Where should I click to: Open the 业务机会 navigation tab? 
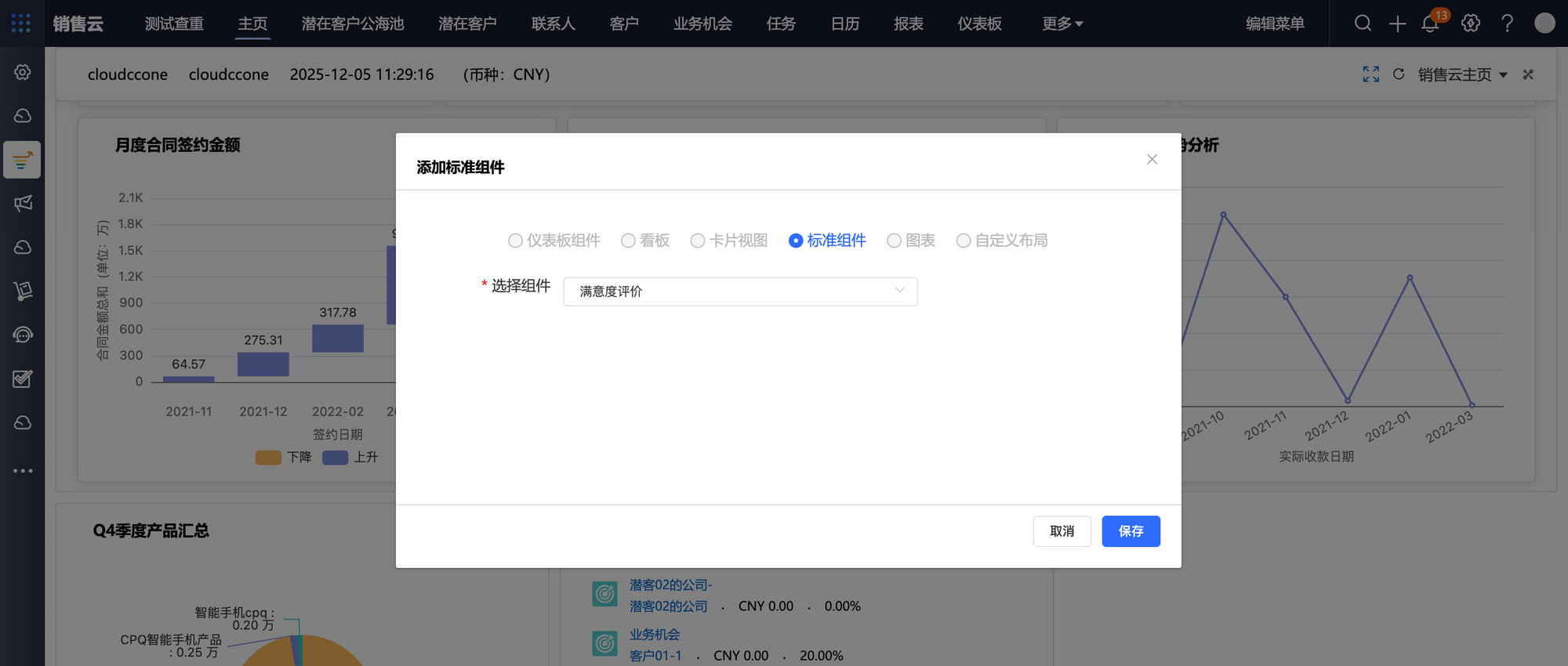(x=702, y=24)
